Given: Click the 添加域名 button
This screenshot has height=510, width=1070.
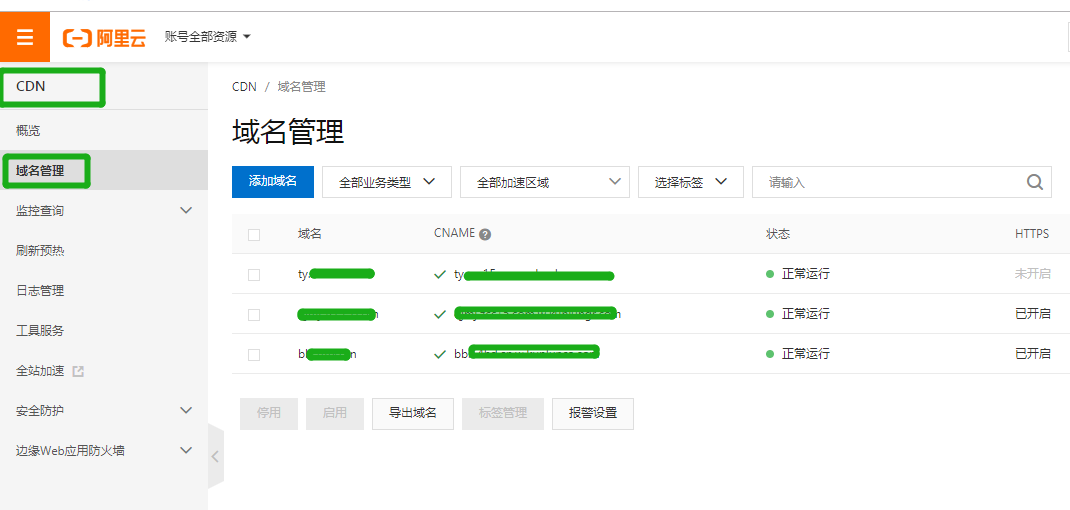Looking at the screenshot, I should click(x=273, y=181).
